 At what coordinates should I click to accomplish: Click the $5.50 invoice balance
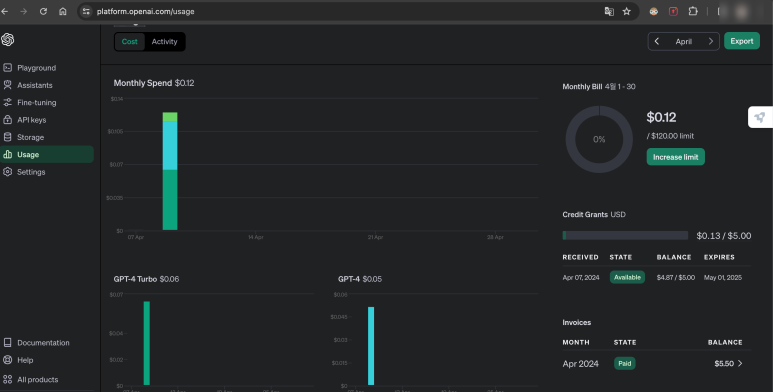724,363
